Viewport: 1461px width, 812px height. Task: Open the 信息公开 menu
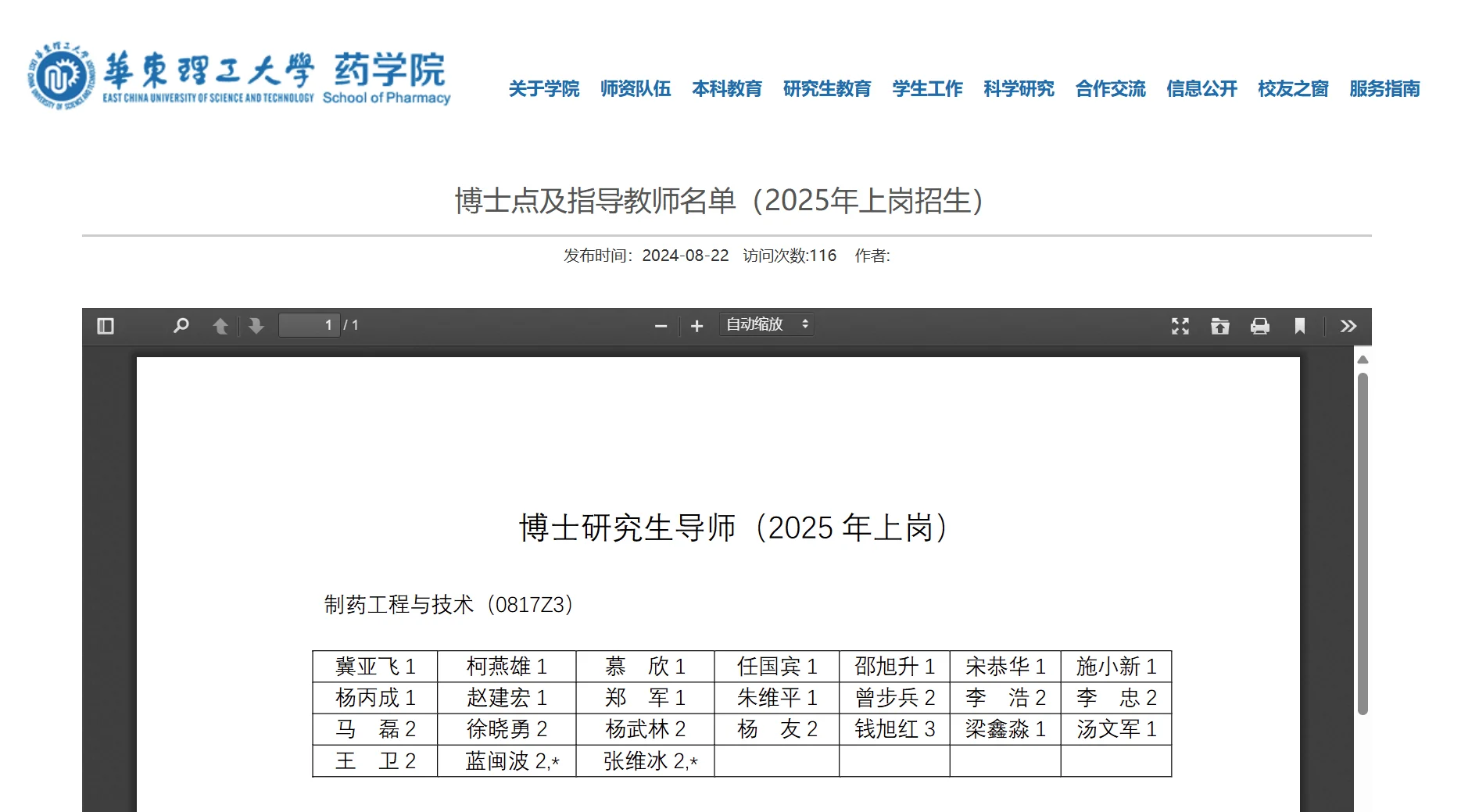point(1202,89)
